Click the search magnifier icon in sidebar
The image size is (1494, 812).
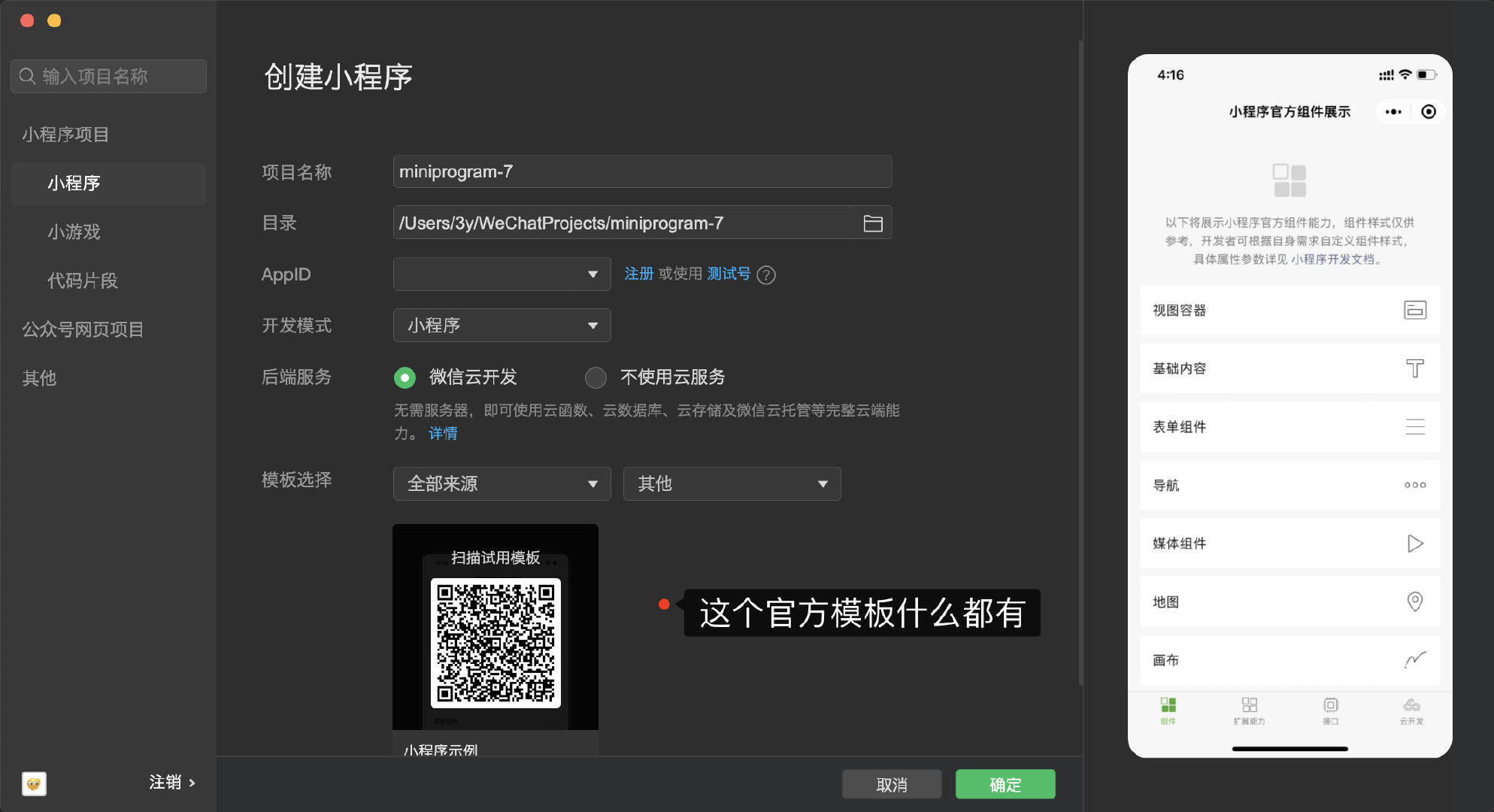click(28, 76)
